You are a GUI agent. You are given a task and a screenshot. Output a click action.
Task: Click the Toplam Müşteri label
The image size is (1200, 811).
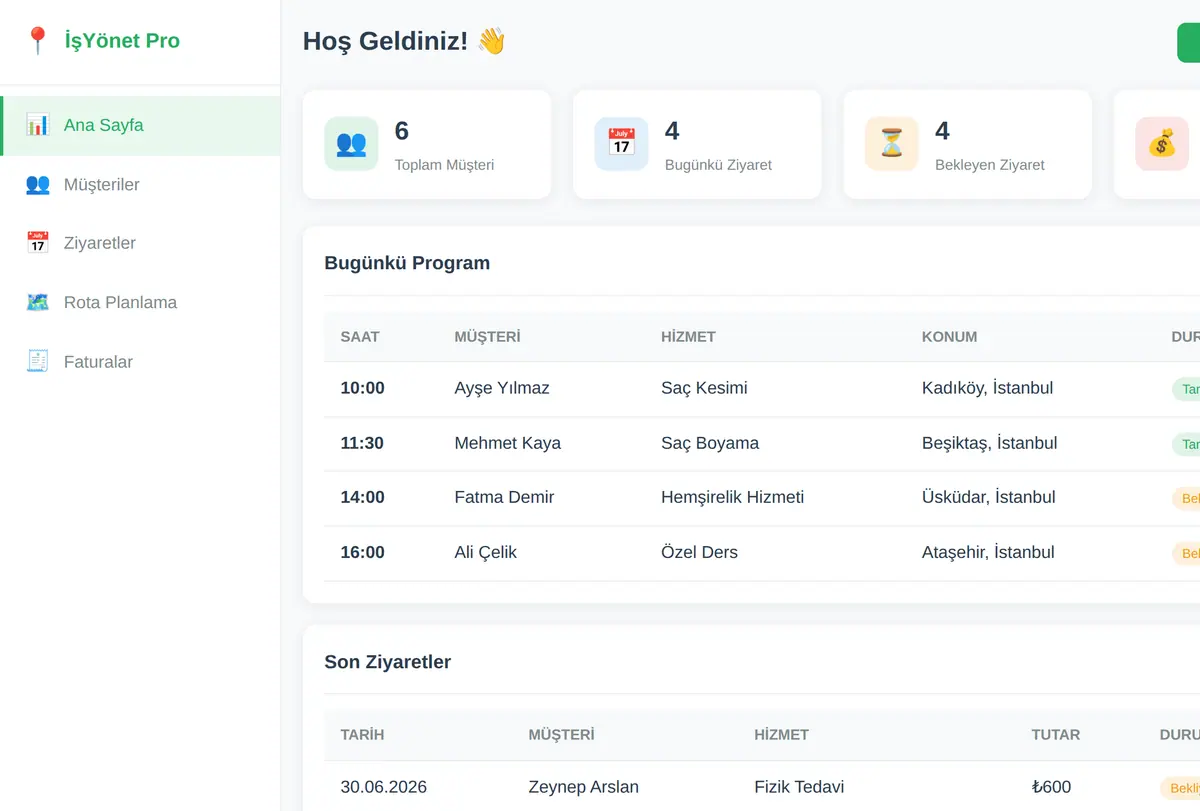click(444, 165)
